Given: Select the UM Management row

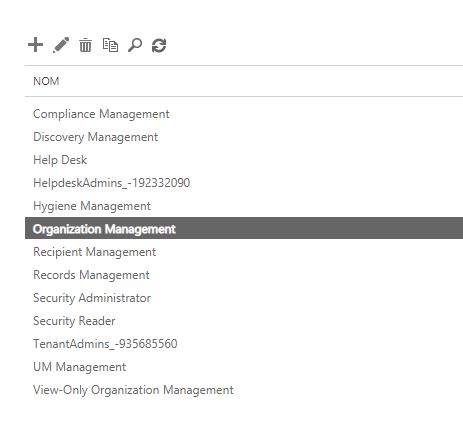Looking at the screenshot, I should tap(244, 367).
